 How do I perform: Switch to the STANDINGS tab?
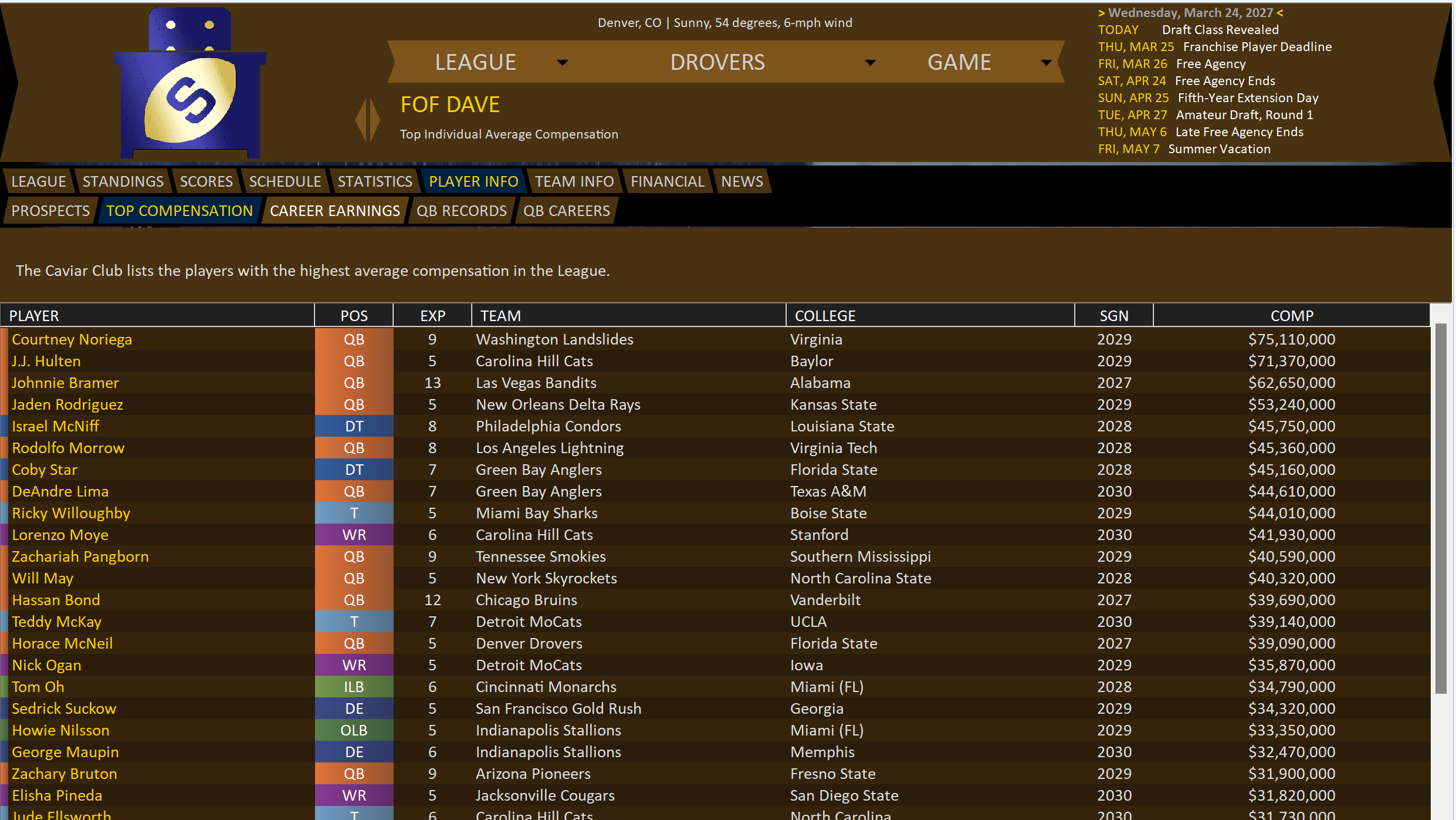[x=123, y=181]
